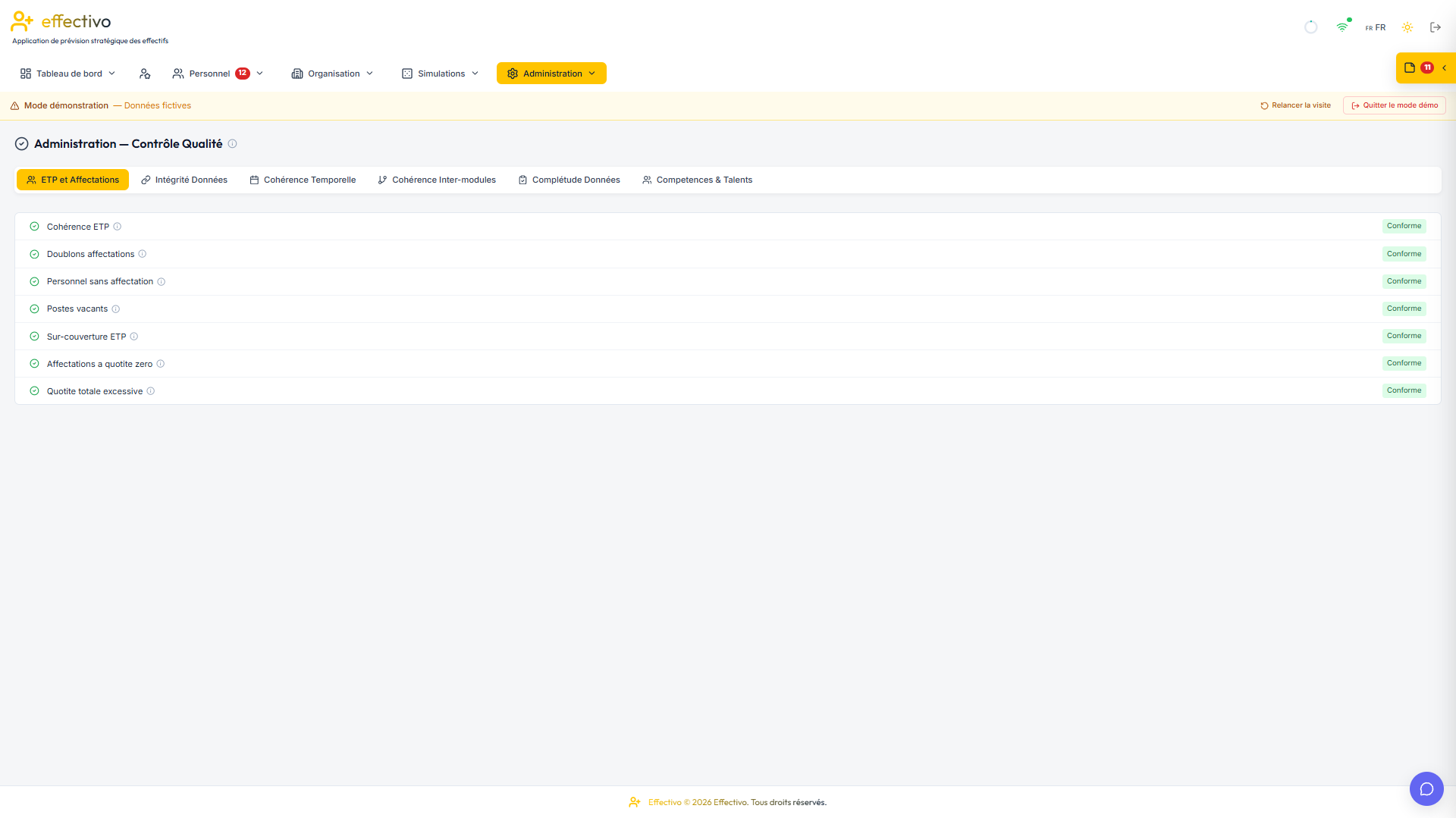Expand the Tableau de bord menu
Viewport: 1456px width, 818px height.
[68, 74]
